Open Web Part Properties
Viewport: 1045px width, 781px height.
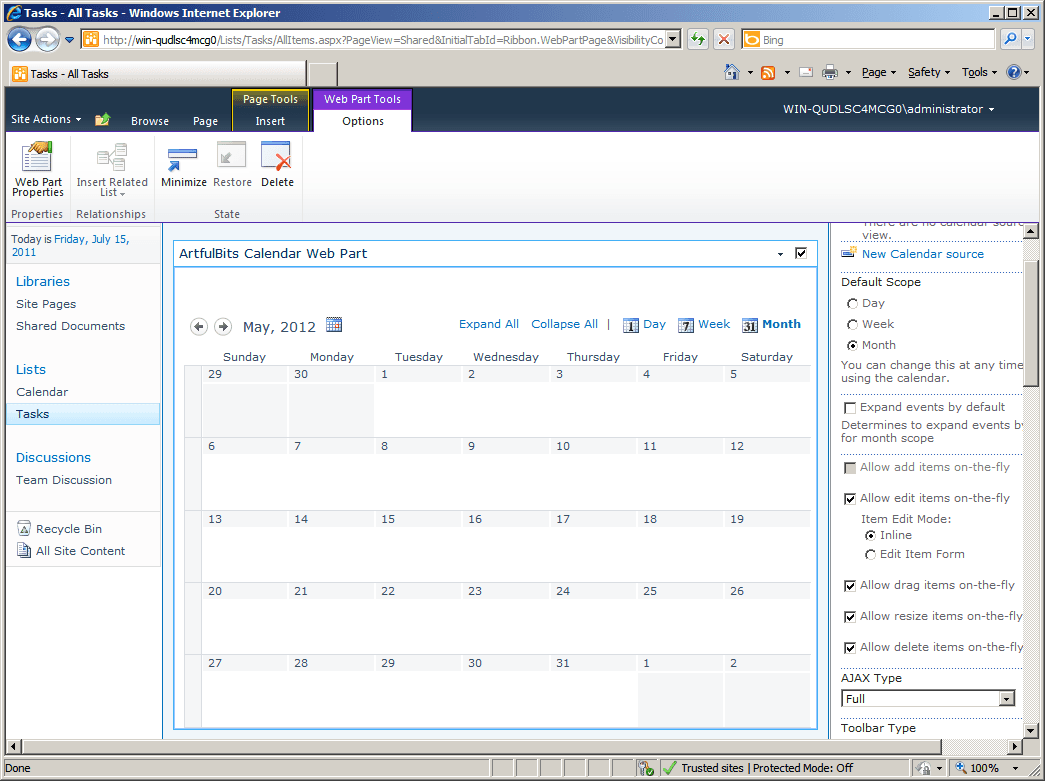(x=37, y=169)
